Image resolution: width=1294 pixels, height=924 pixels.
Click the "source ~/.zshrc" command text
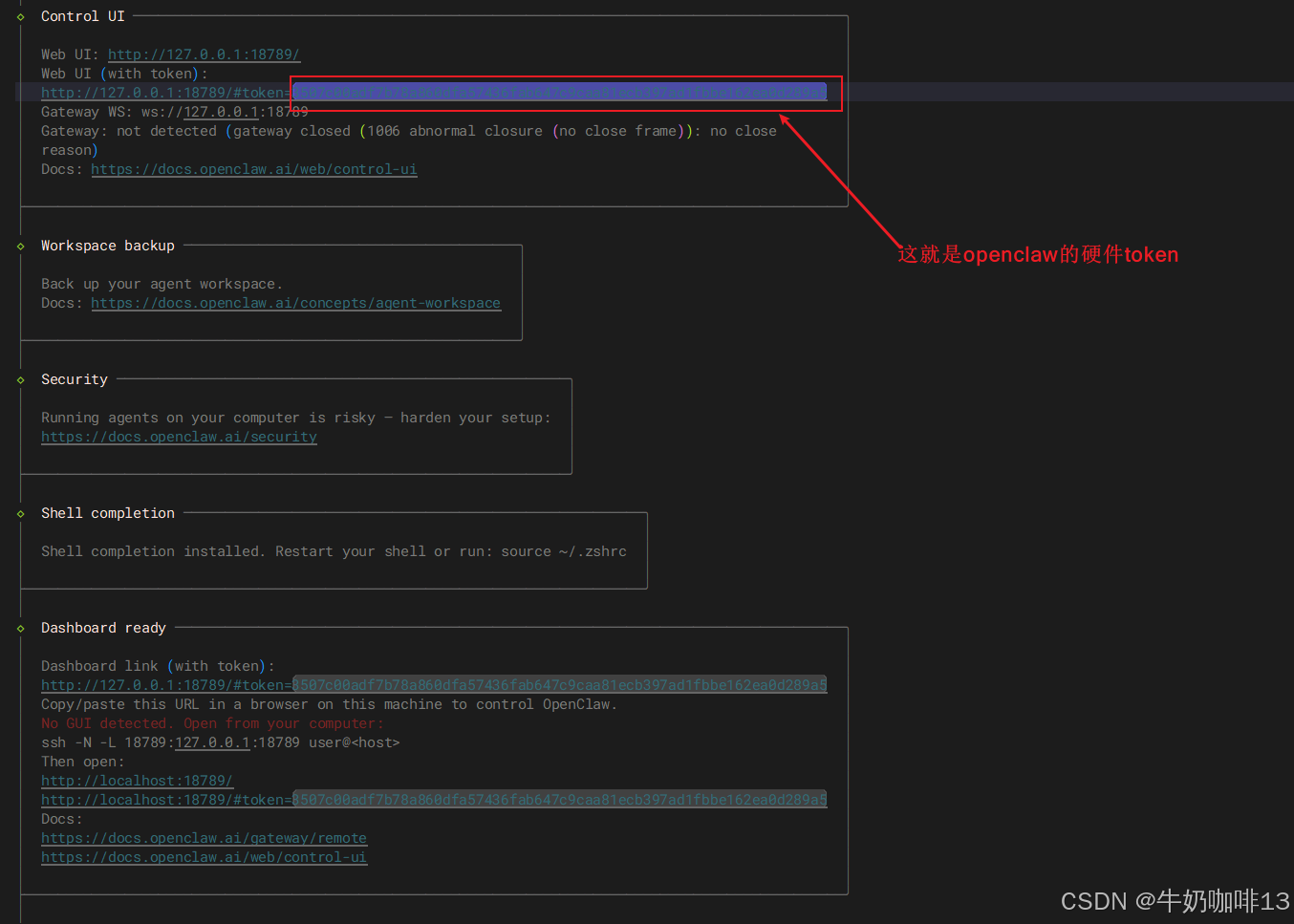[564, 551]
